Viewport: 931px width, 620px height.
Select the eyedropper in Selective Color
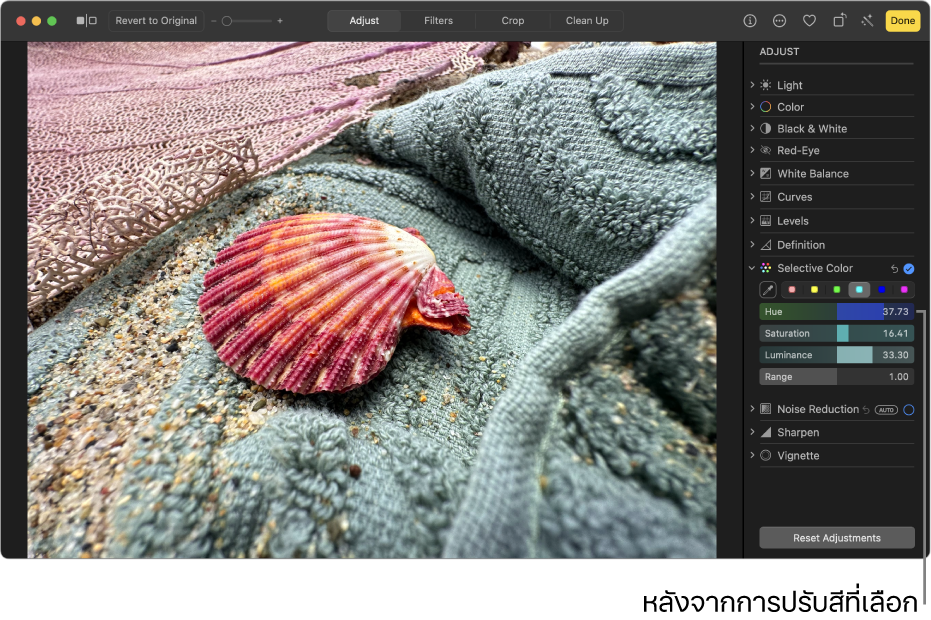(768, 289)
